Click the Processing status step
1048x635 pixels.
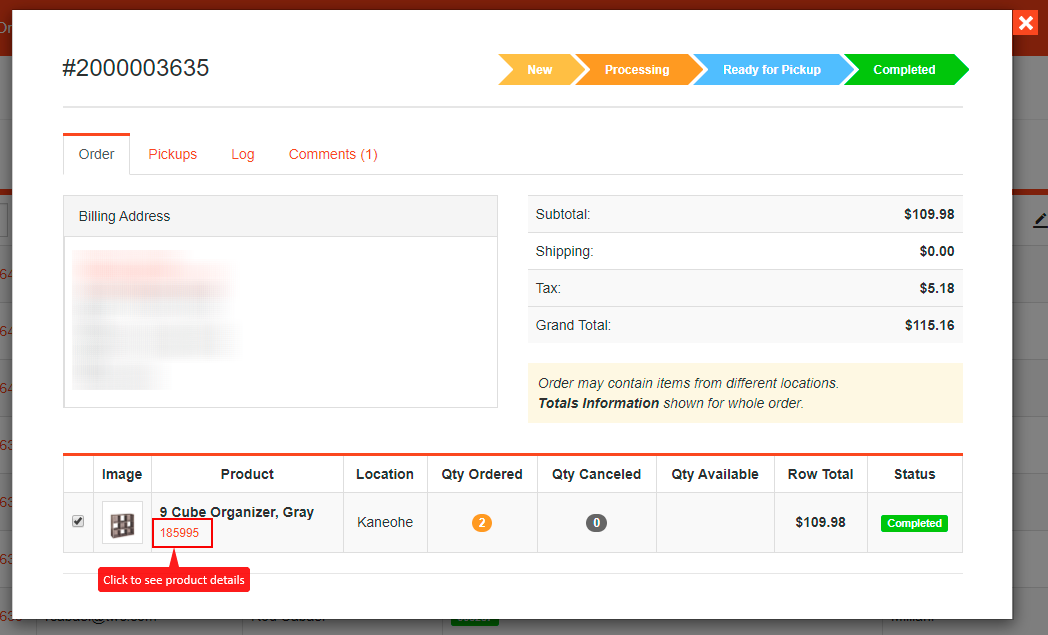click(636, 70)
